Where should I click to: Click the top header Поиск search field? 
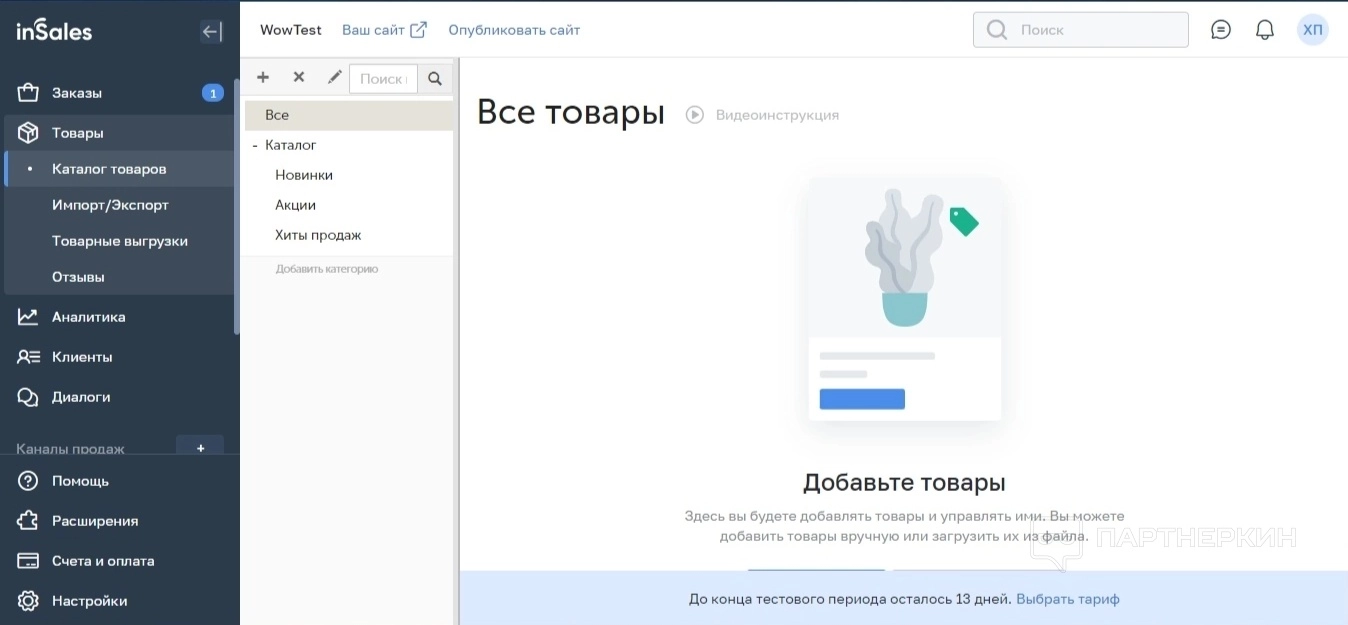[1090, 30]
